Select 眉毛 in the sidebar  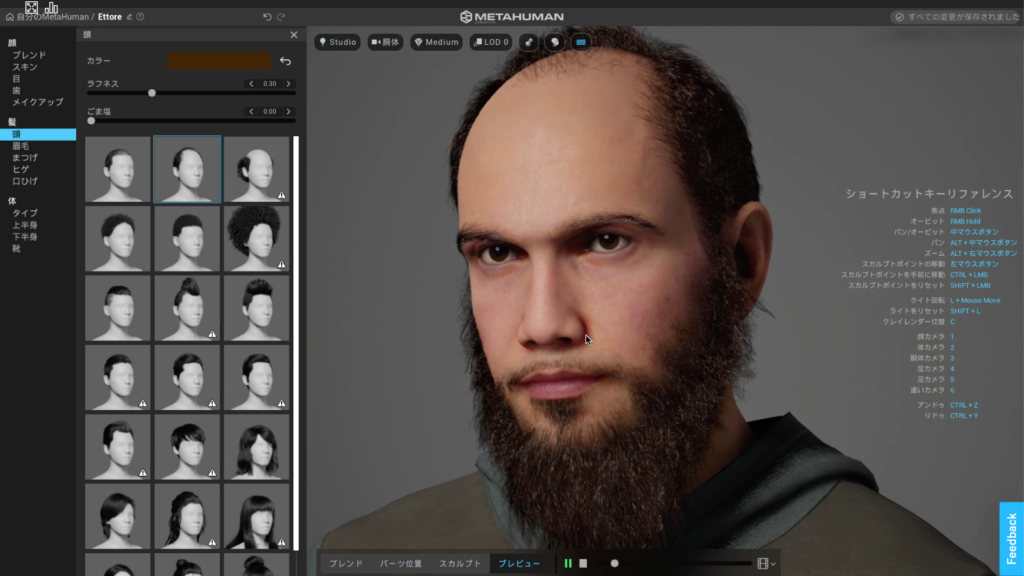pos(20,146)
